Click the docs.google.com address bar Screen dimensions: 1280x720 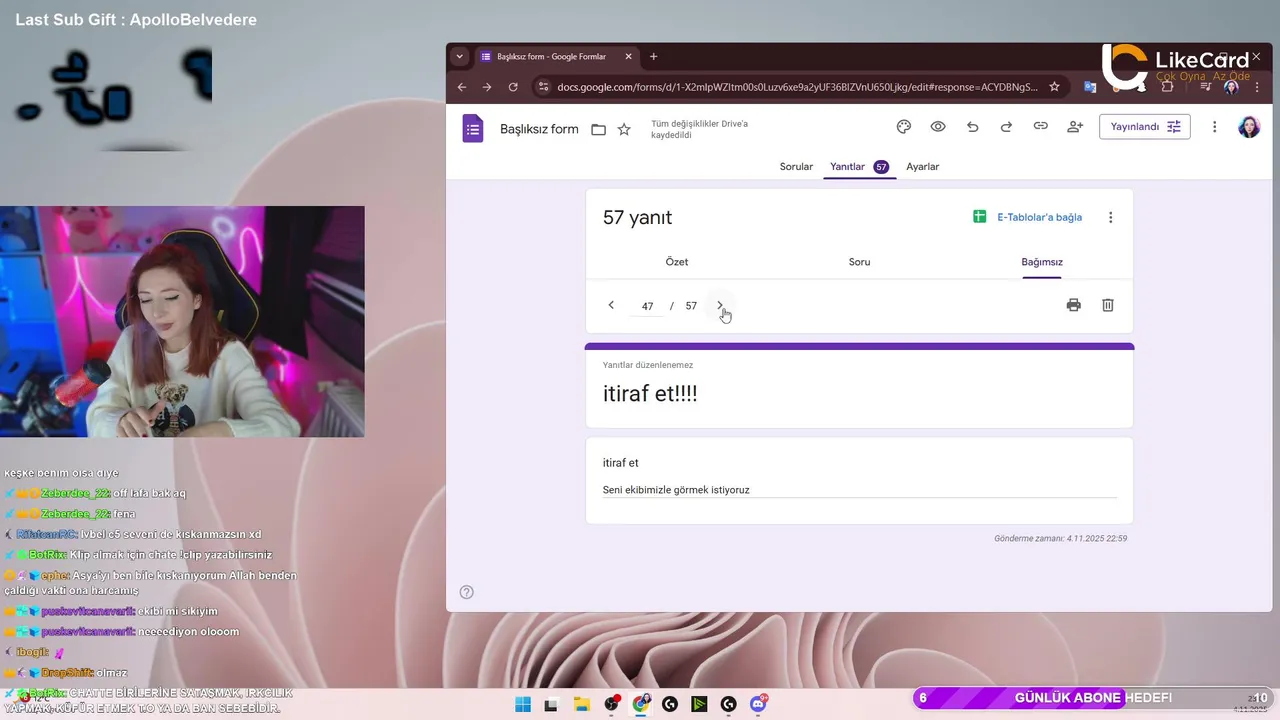pyautogui.click(x=797, y=87)
